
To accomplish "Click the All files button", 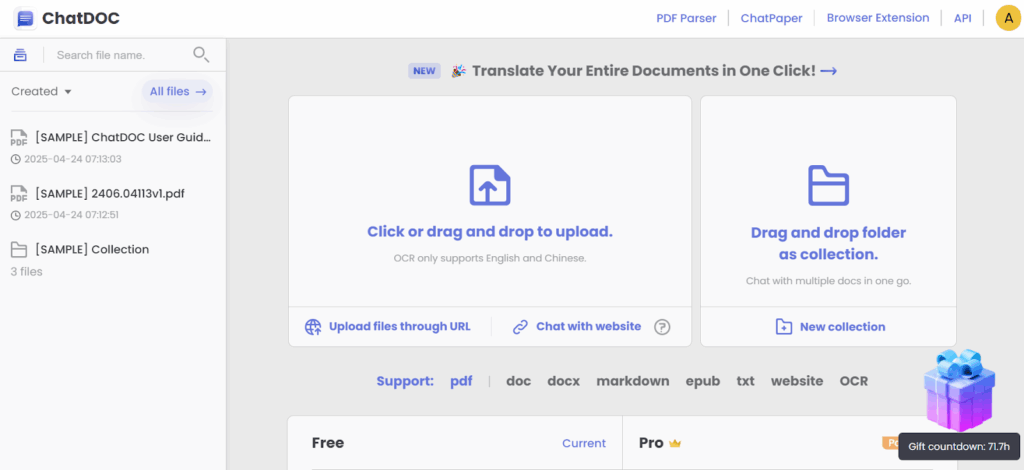I will 178,91.
